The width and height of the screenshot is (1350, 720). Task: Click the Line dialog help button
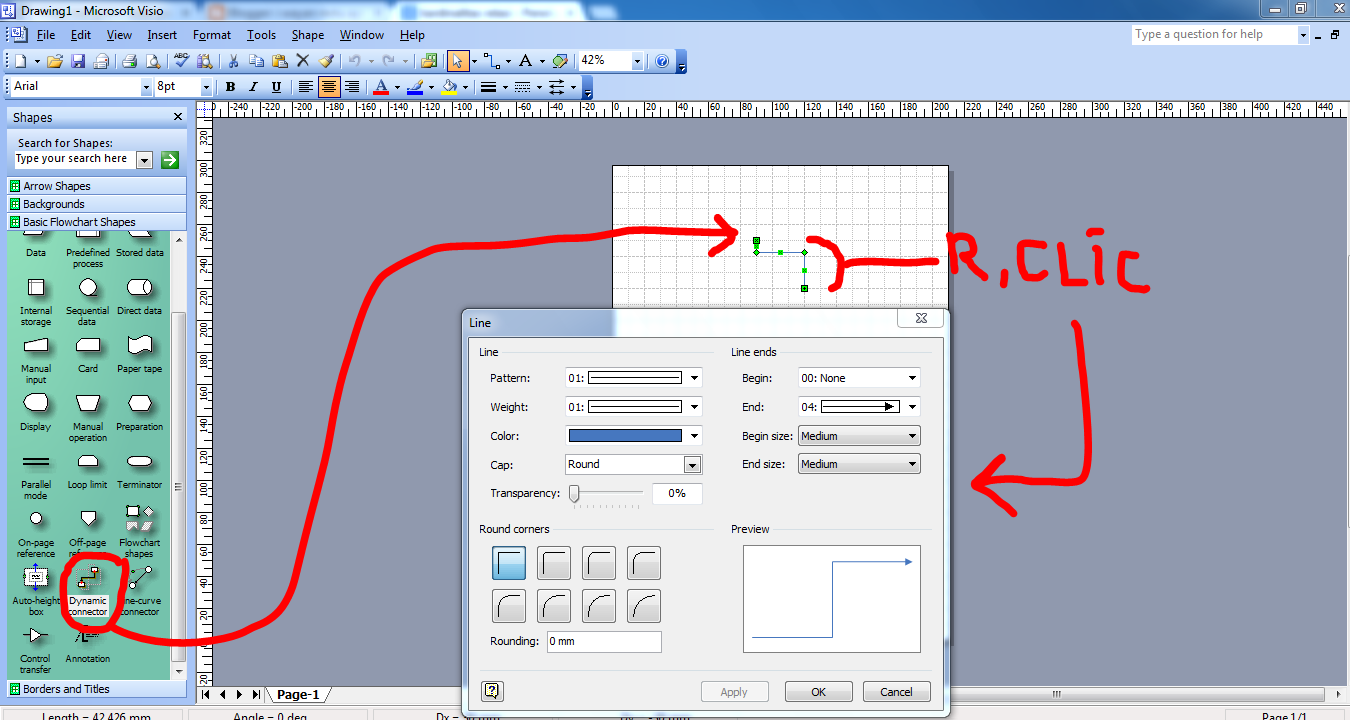click(492, 691)
